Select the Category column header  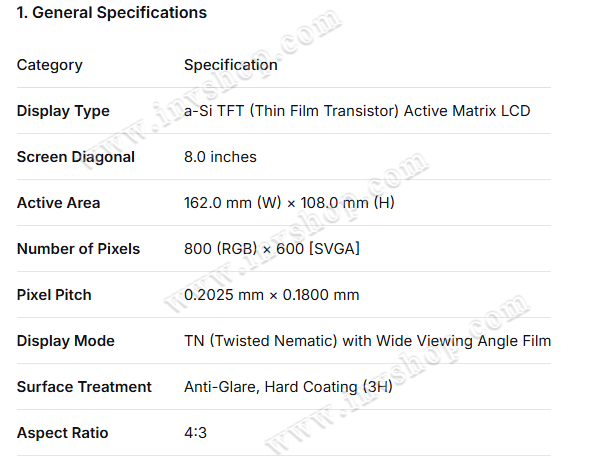(50, 65)
